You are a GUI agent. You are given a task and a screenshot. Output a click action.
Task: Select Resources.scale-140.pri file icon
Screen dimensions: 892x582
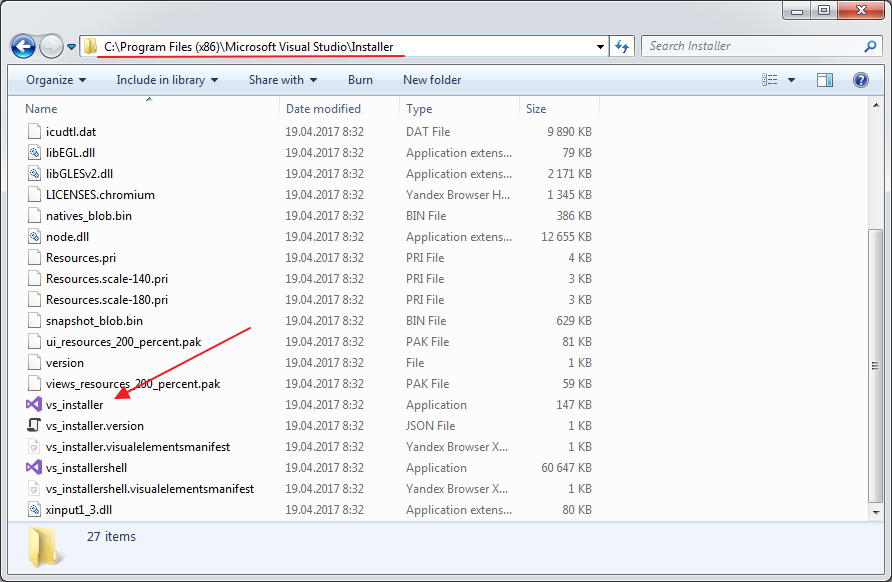click(x=34, y=279)
